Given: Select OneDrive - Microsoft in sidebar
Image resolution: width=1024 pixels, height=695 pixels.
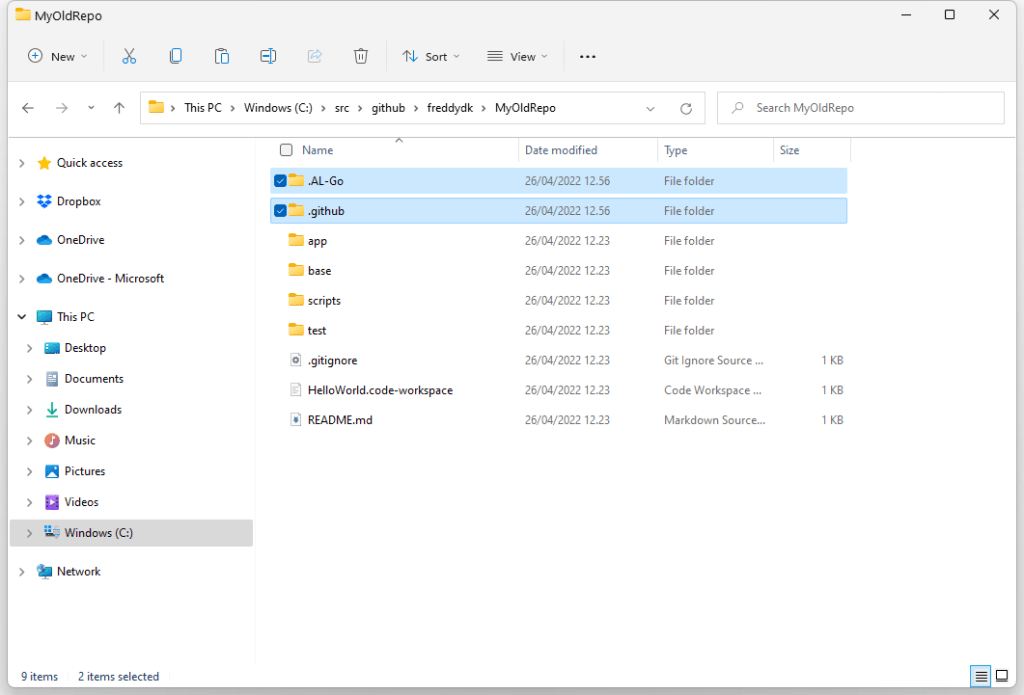Looking at the screenshot, I should (x=110, y=279).
